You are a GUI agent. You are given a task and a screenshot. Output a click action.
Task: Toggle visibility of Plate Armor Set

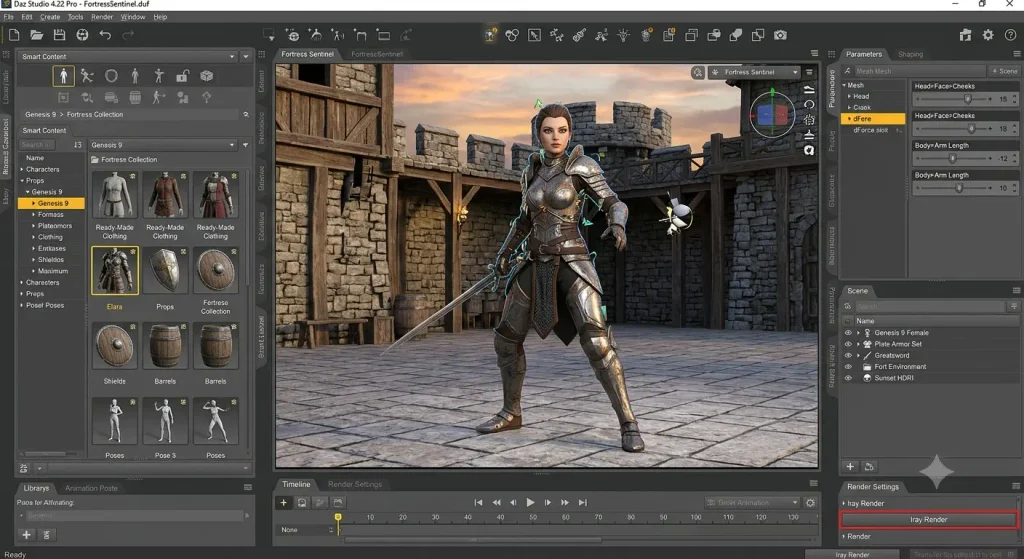click(848, 344)
